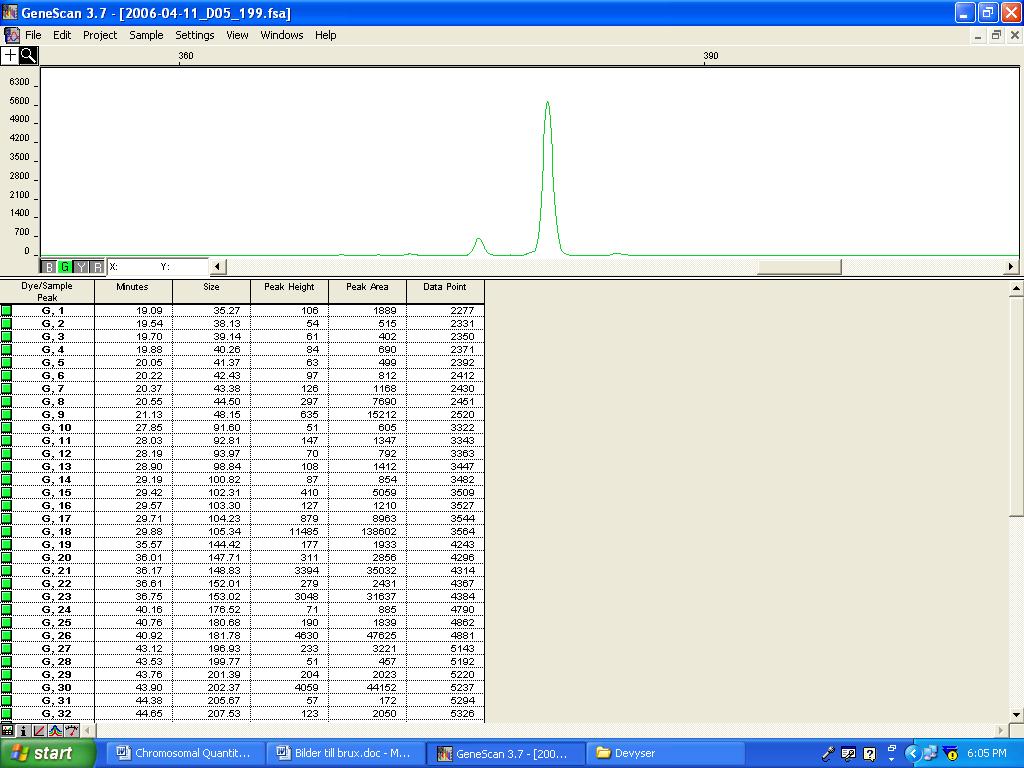Click the security alert shield tray icon

point(950,754)
